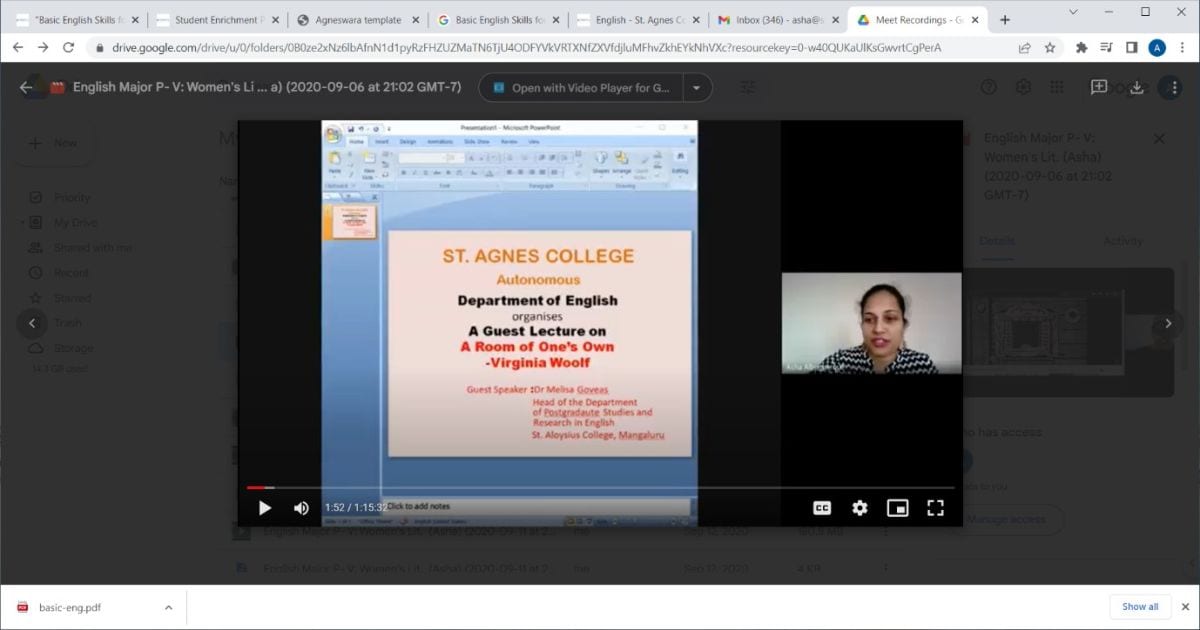Show the next file in preview
1200x630 pixels.
point(1168,323)
